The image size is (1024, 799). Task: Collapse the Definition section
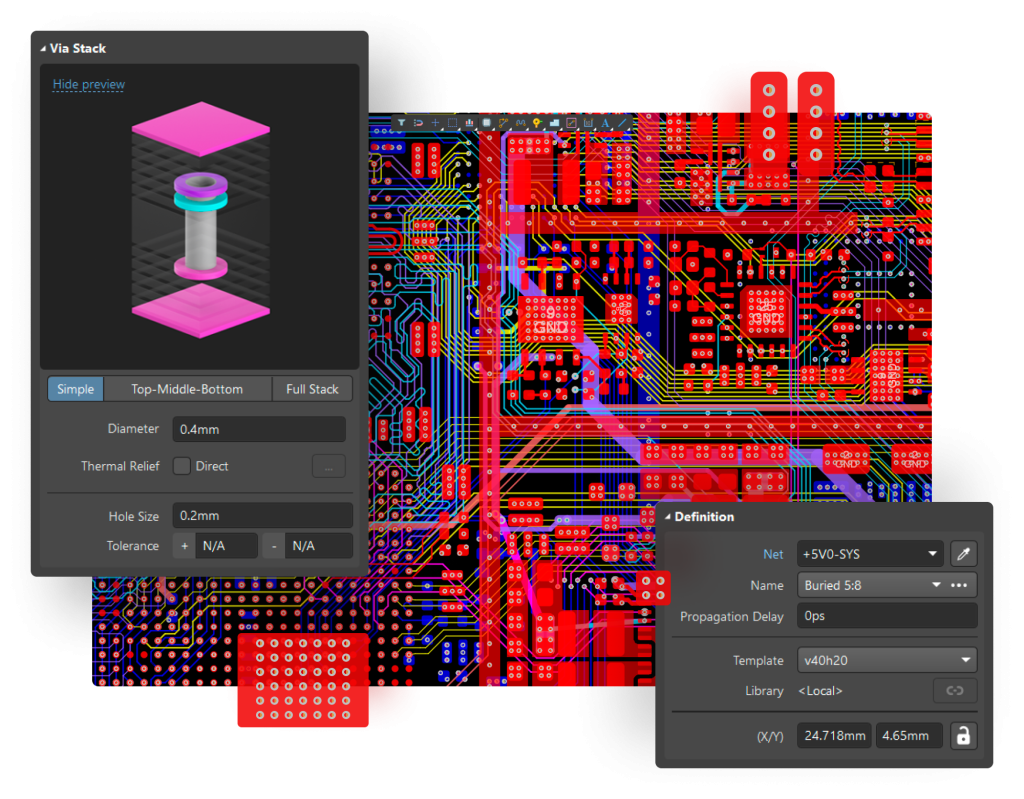click(x=668, y=517)
